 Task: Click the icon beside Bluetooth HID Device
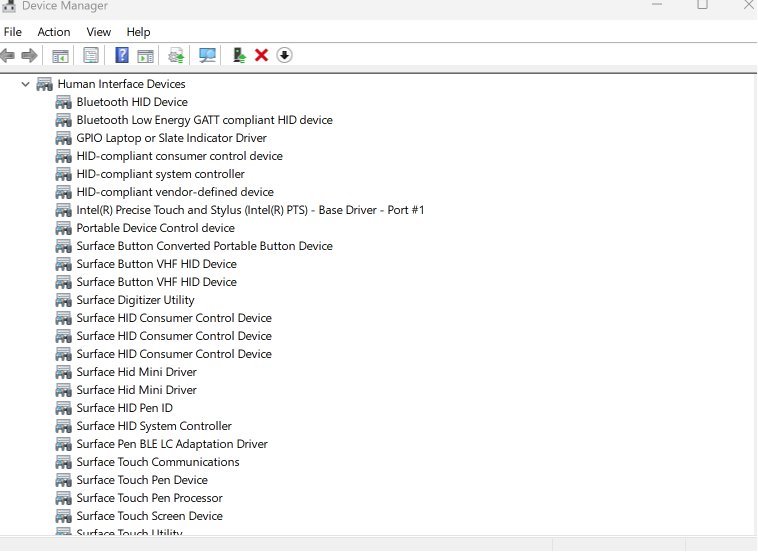click(63, 102)
